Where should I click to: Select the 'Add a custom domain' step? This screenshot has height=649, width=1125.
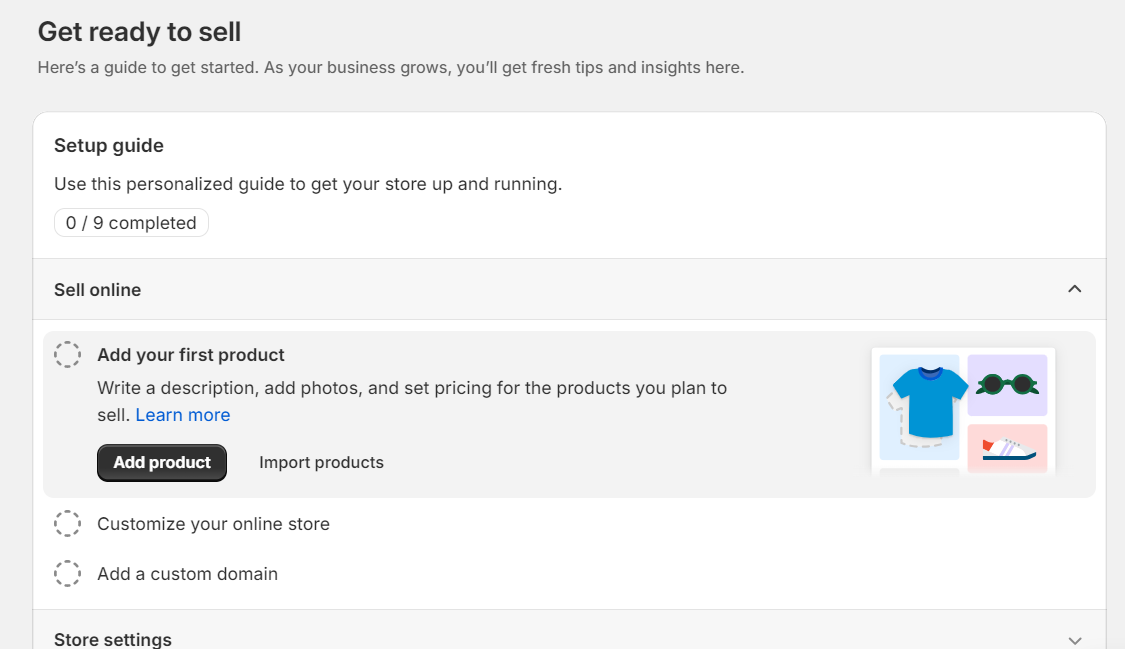[187, 574]
